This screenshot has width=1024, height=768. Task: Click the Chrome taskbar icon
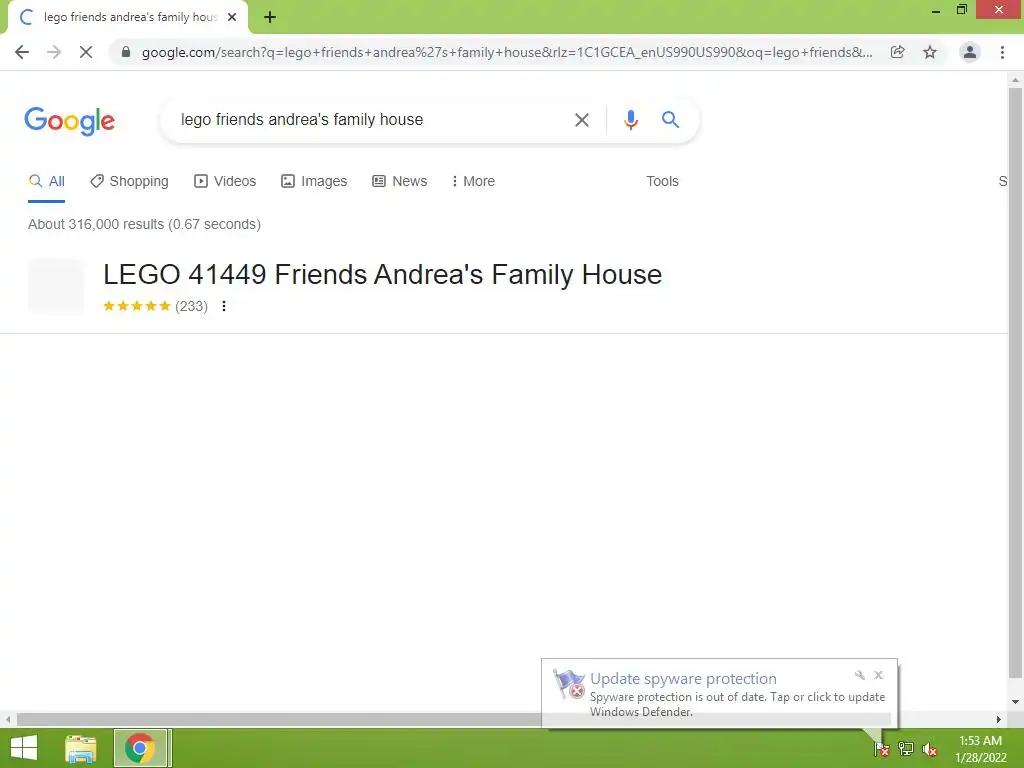point(140,748)
